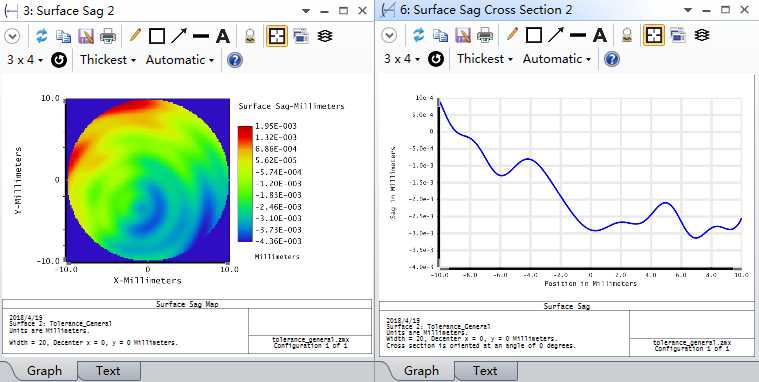
Task: Open help in Cross Section 2 window
Action: [x=611, y=59]
